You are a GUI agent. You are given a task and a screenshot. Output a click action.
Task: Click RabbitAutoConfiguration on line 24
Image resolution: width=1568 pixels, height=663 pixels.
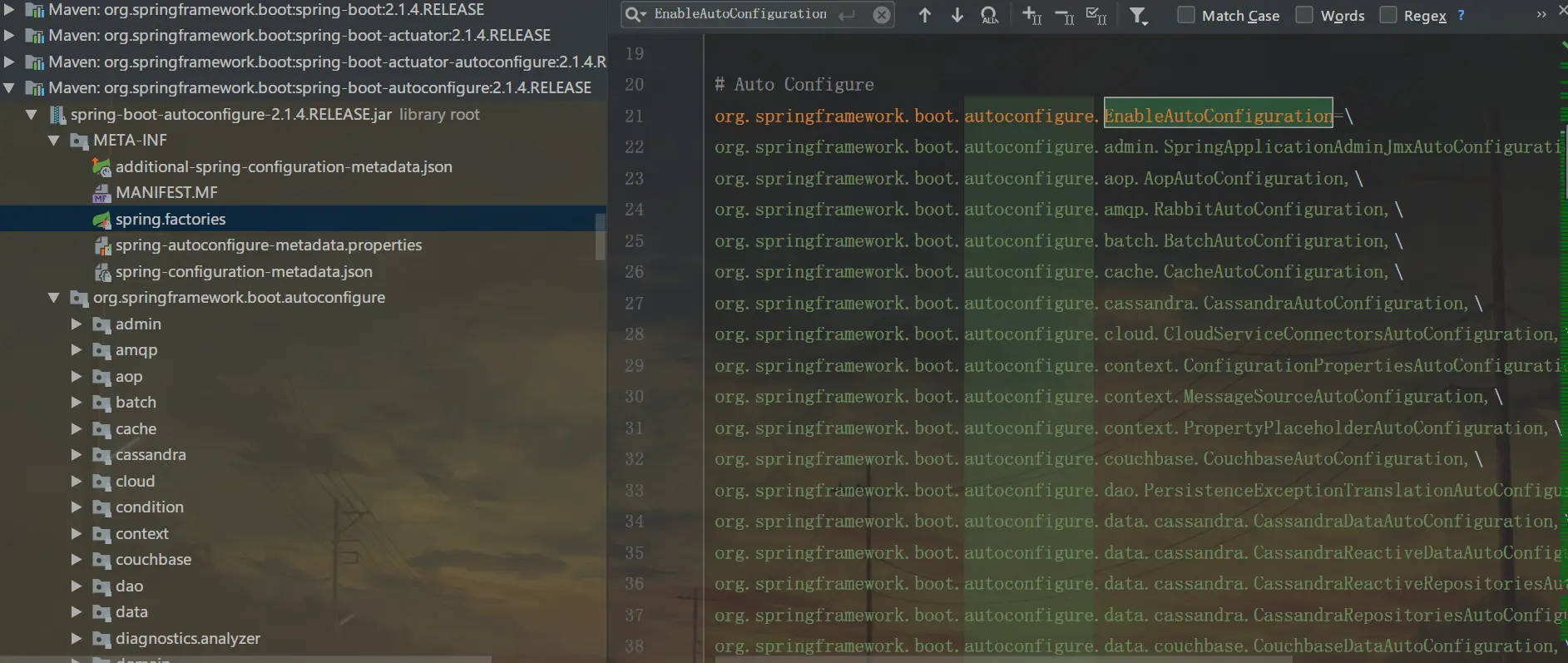(x=1269, y=209)
